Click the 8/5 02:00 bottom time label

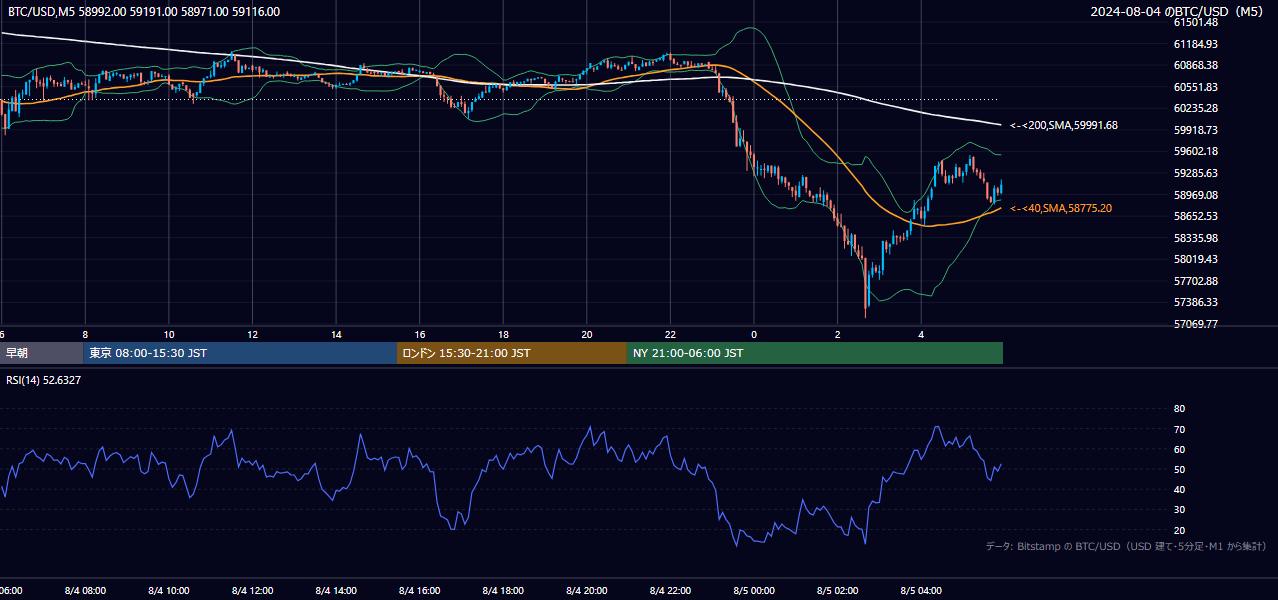(x=838, y=591)
